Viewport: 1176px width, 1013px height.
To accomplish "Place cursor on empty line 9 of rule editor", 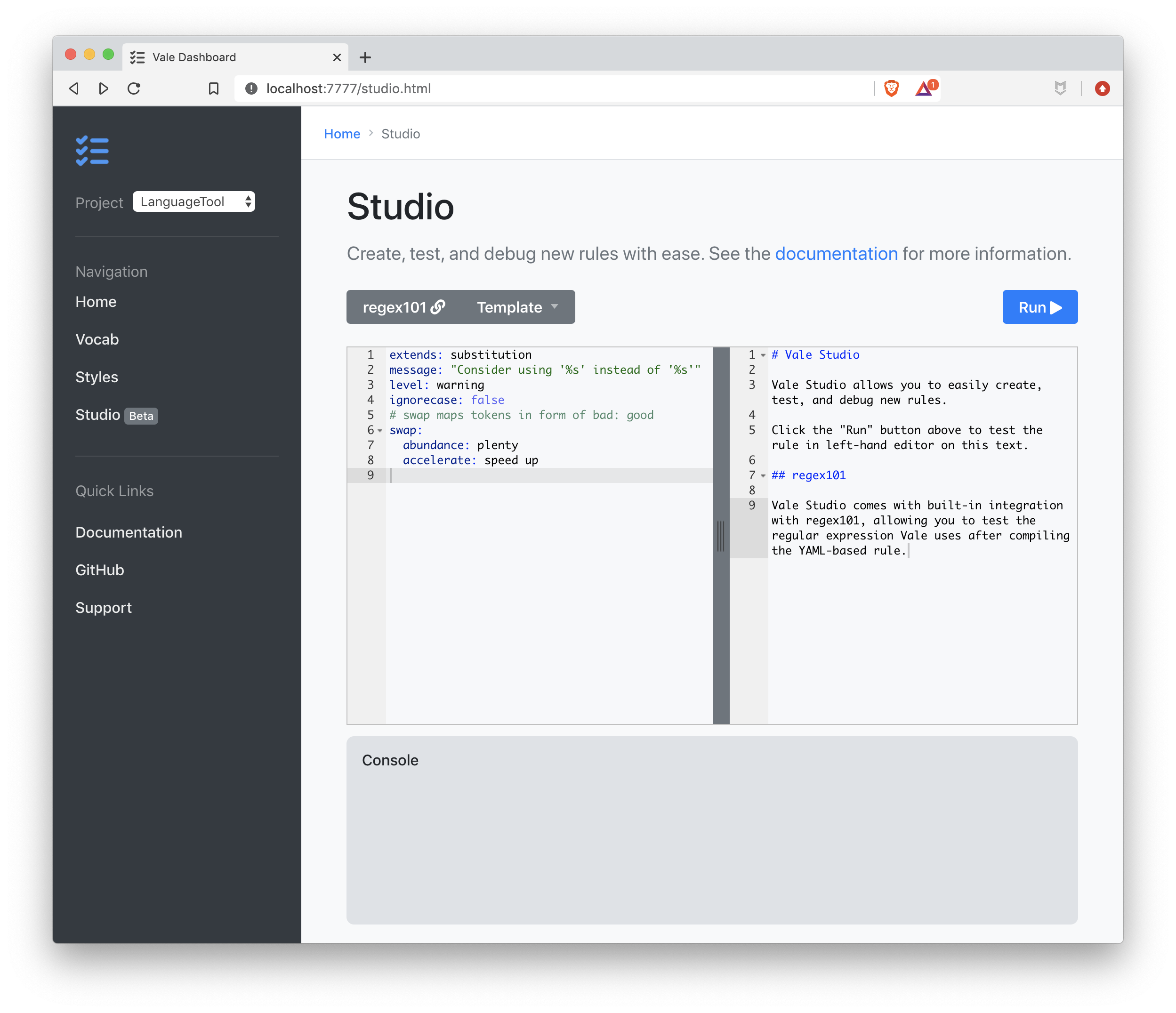I will [548, 475].
